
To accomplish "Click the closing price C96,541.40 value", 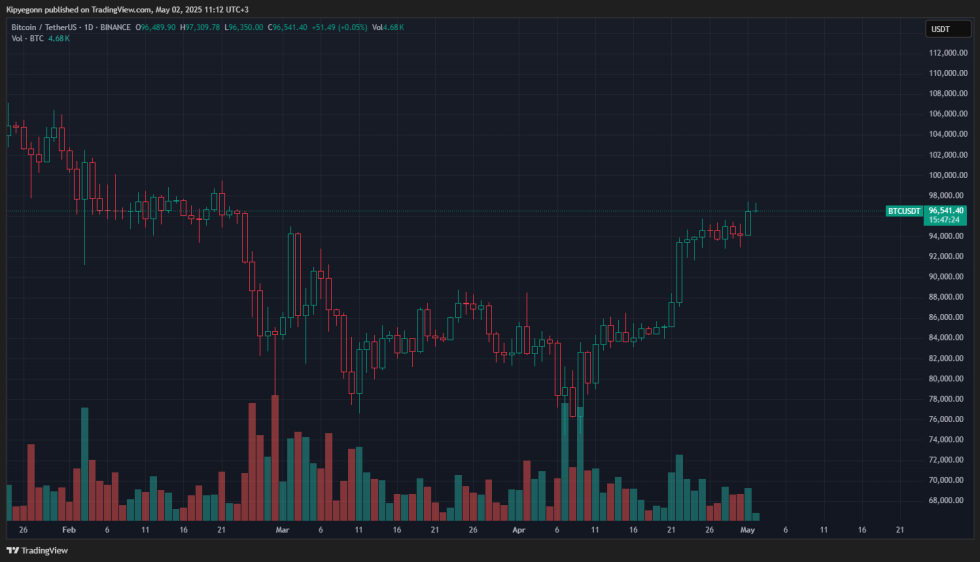I will pyautogui.click(x=292, y=27).
